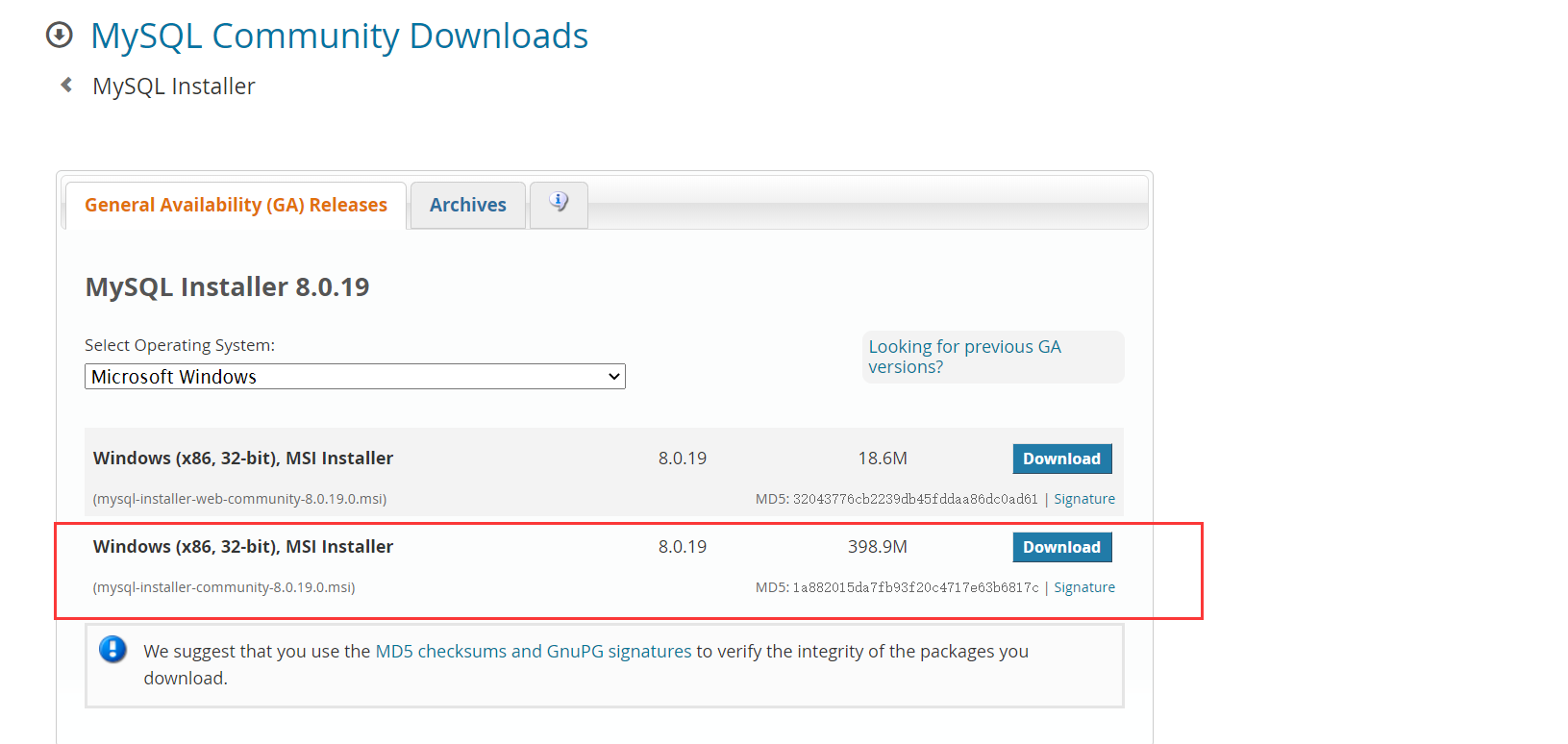Click the back arrow next to MySQL Installer
Image resolution: width=1568 pixels, height=744 pixels.
tap(66, 85)
